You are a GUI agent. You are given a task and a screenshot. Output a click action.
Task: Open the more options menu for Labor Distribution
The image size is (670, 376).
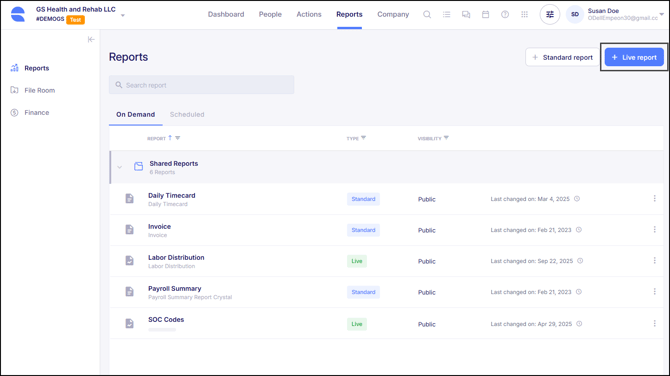click(x=655, y=260)
